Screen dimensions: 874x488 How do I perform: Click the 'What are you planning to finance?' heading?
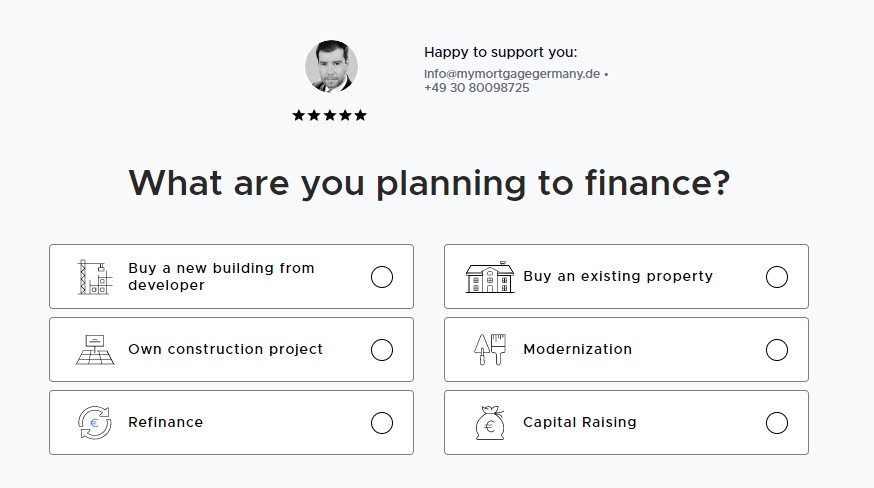pyautogui.click(x=429, y=183)
